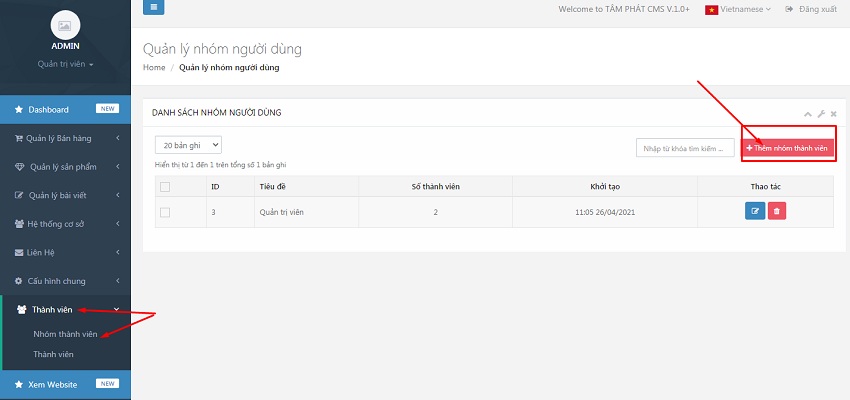This screenshot has height=400, width=850.
Task: Check the row checkbox for ID 3
Action: (x=165, y=212)
